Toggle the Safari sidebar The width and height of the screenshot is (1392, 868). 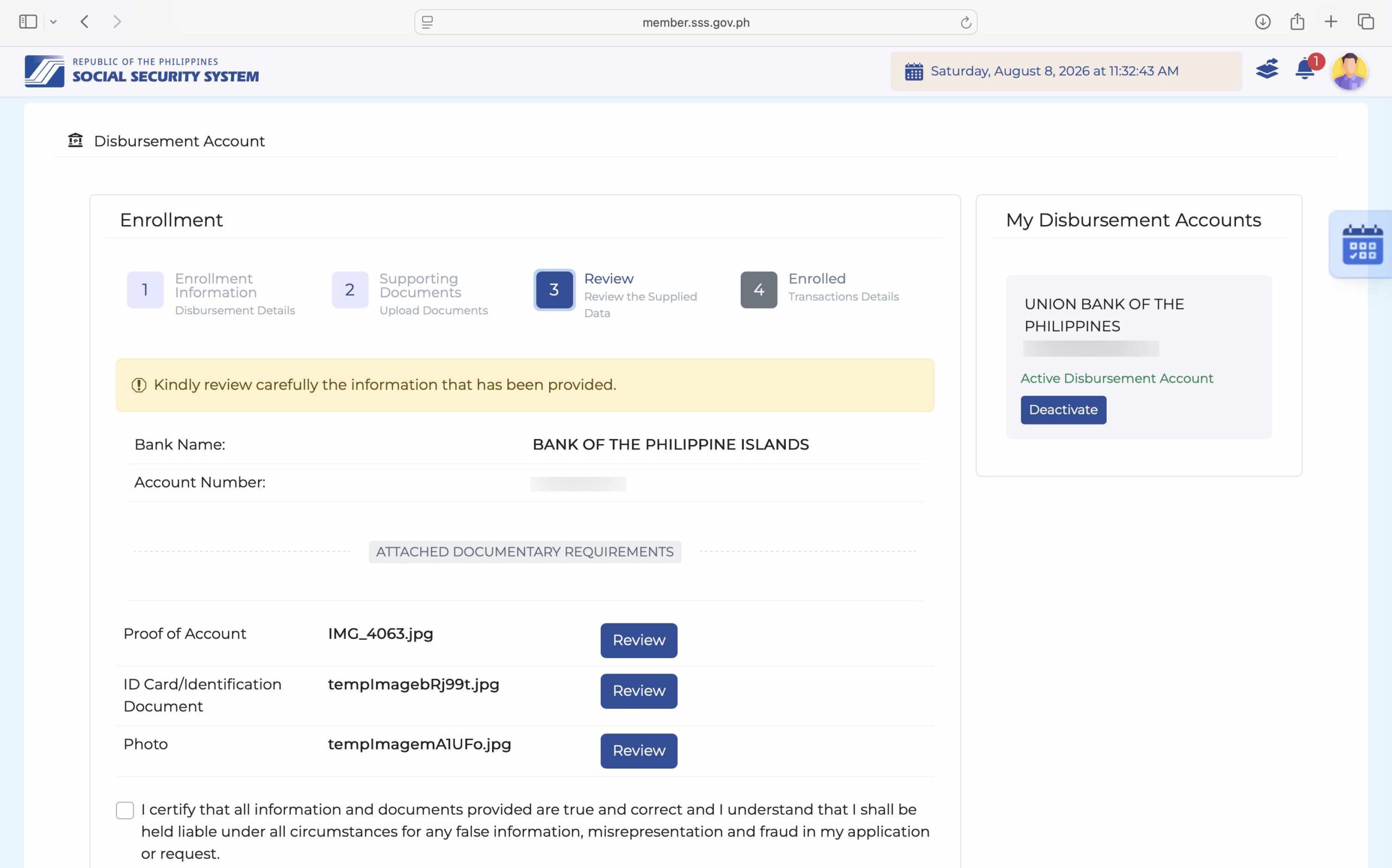tap(28, 22)
